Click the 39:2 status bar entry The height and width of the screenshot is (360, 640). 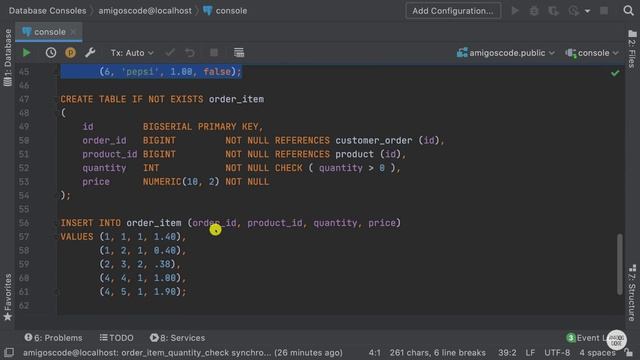(507, 353)
